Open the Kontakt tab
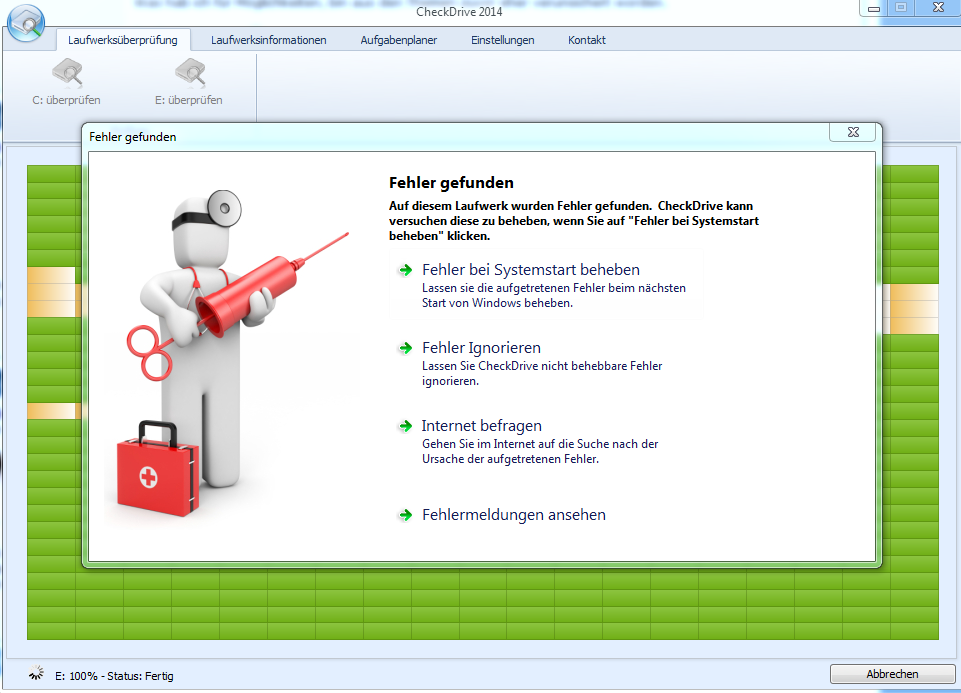The height and width of the screenshot is (693, 961). click(587, 40)
